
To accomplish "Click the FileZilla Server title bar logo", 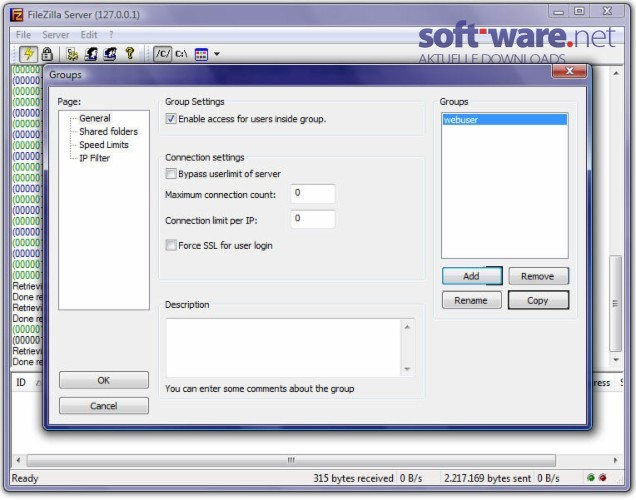I will tap(17, 15).
